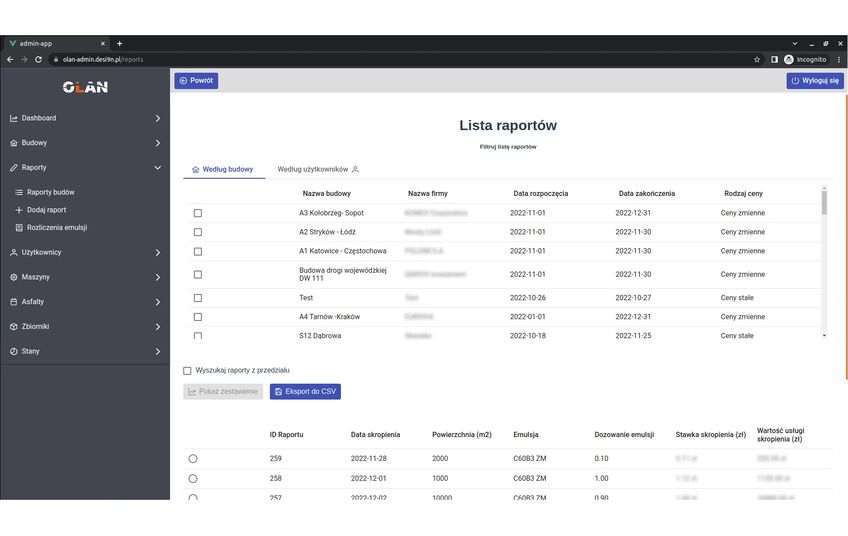Image resolution: width=848 pixels, height=536 pixels.
Task: Click the Filtruj listę raportów text
Action: 508,147
